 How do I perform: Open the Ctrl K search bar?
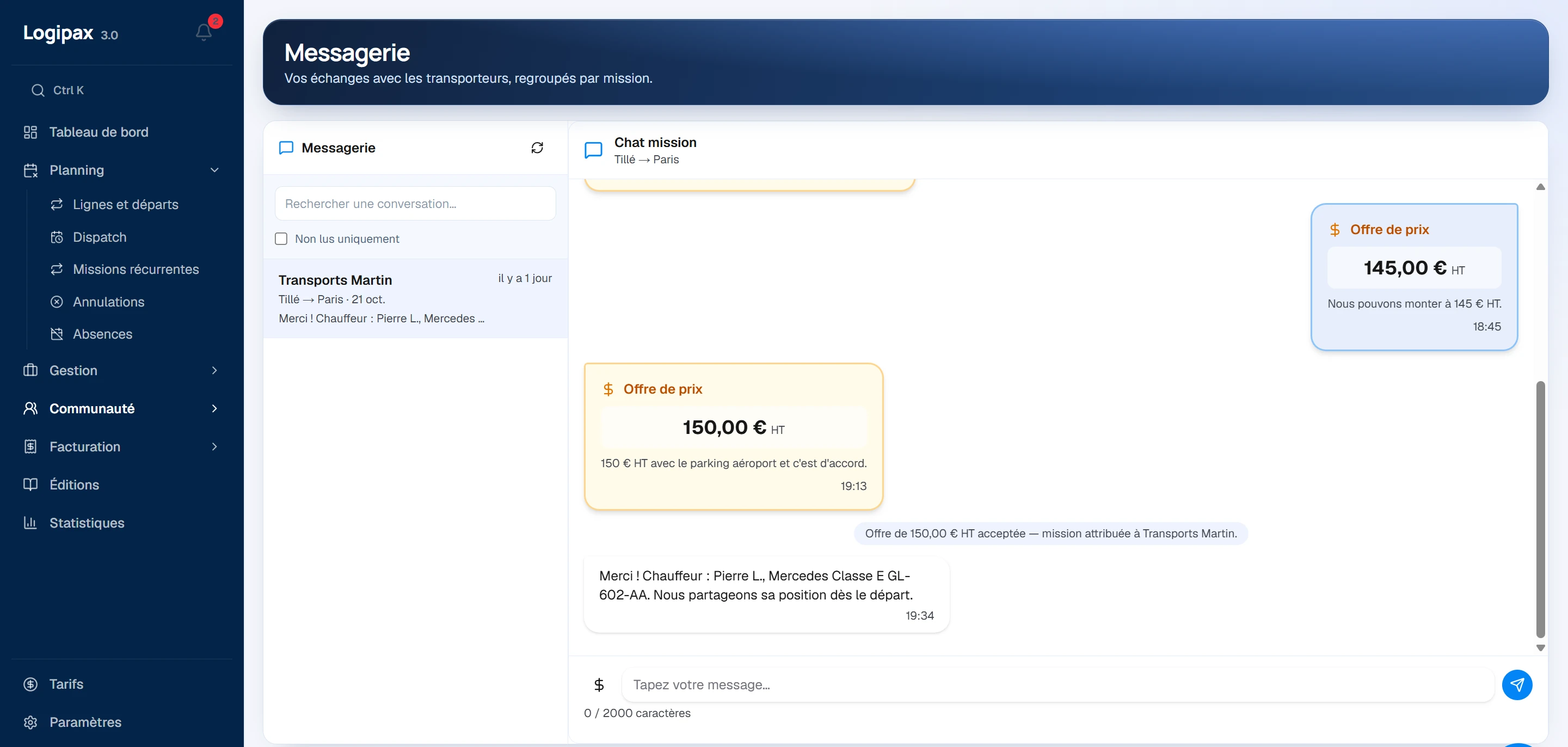click(x=122, y=90)
